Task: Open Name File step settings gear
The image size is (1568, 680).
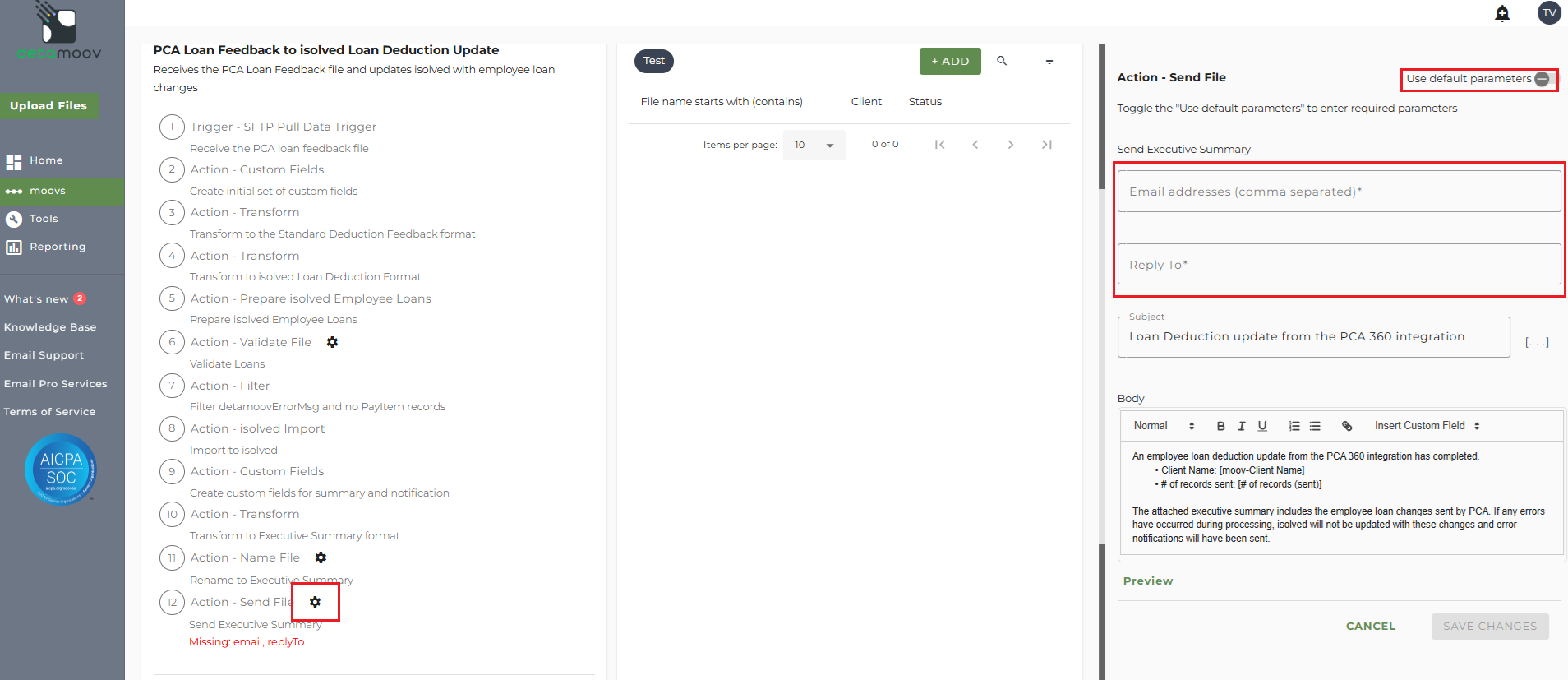Action: [x=321, y=557]
